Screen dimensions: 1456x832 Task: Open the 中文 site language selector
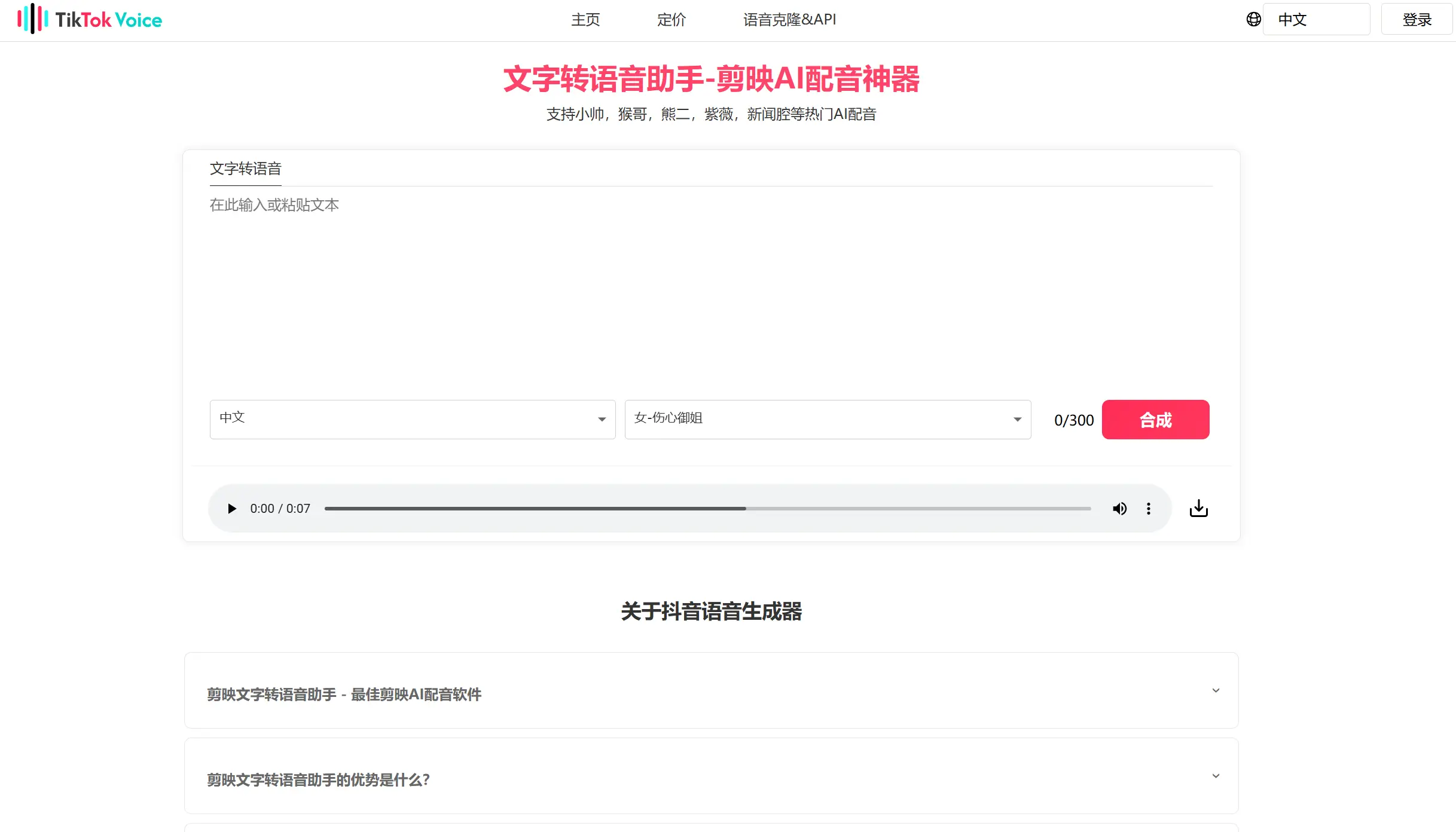(1316, 19)
